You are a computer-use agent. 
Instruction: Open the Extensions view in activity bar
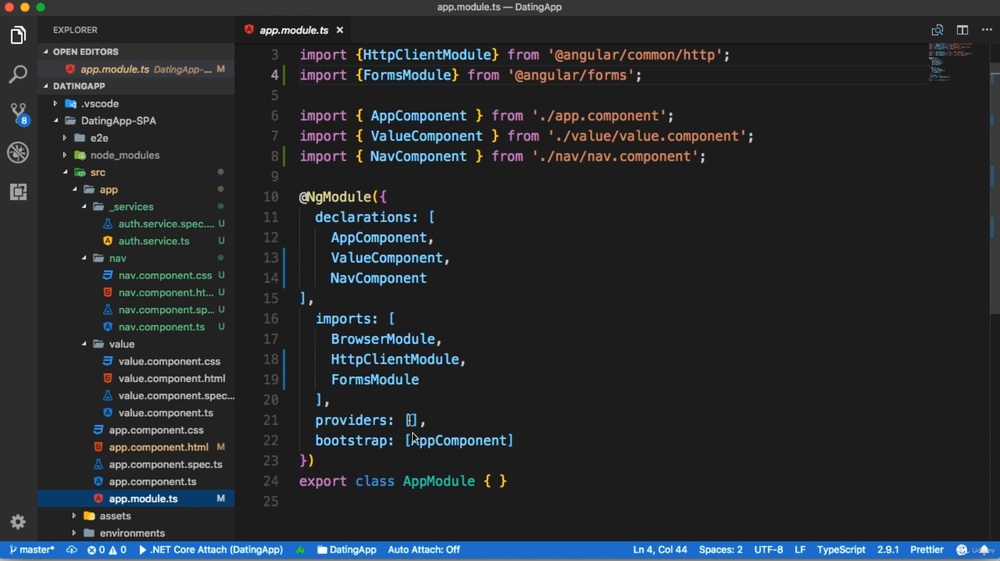pyautogui.click(x=18, y=191)
